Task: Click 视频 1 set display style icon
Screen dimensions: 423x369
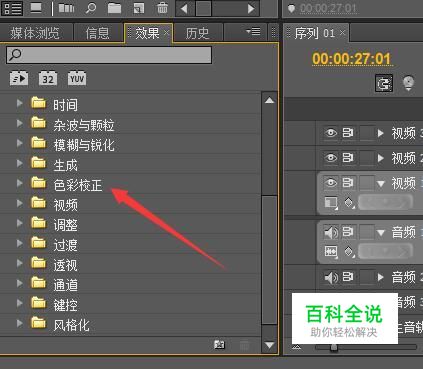Action: 331,202
